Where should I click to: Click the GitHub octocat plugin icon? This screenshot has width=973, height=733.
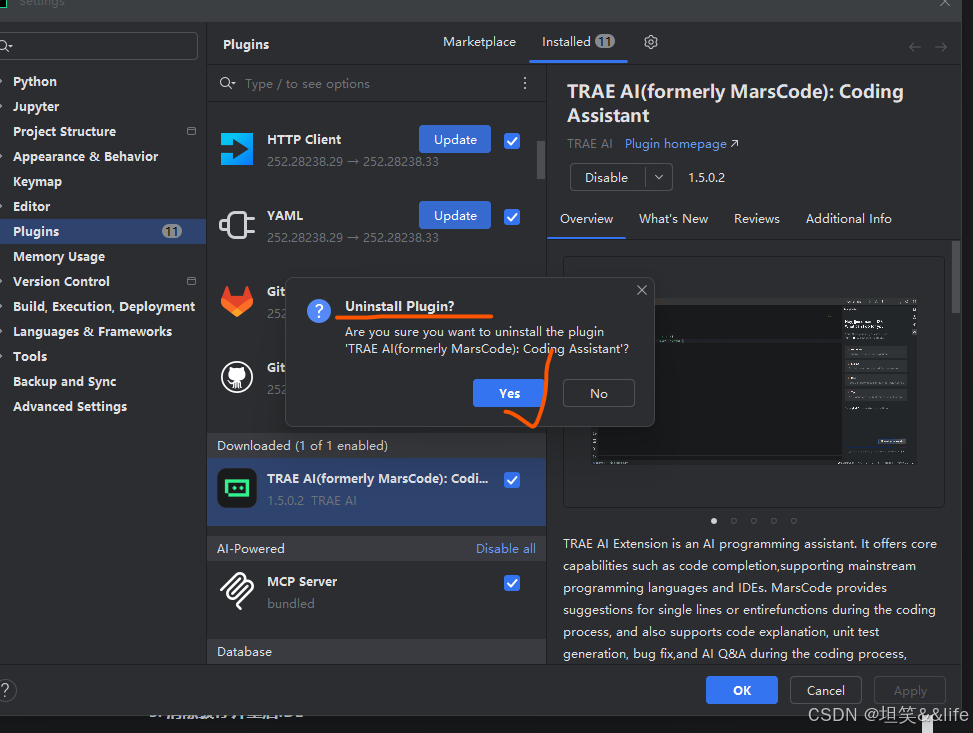pyautogui.click(x=237, y=377)
